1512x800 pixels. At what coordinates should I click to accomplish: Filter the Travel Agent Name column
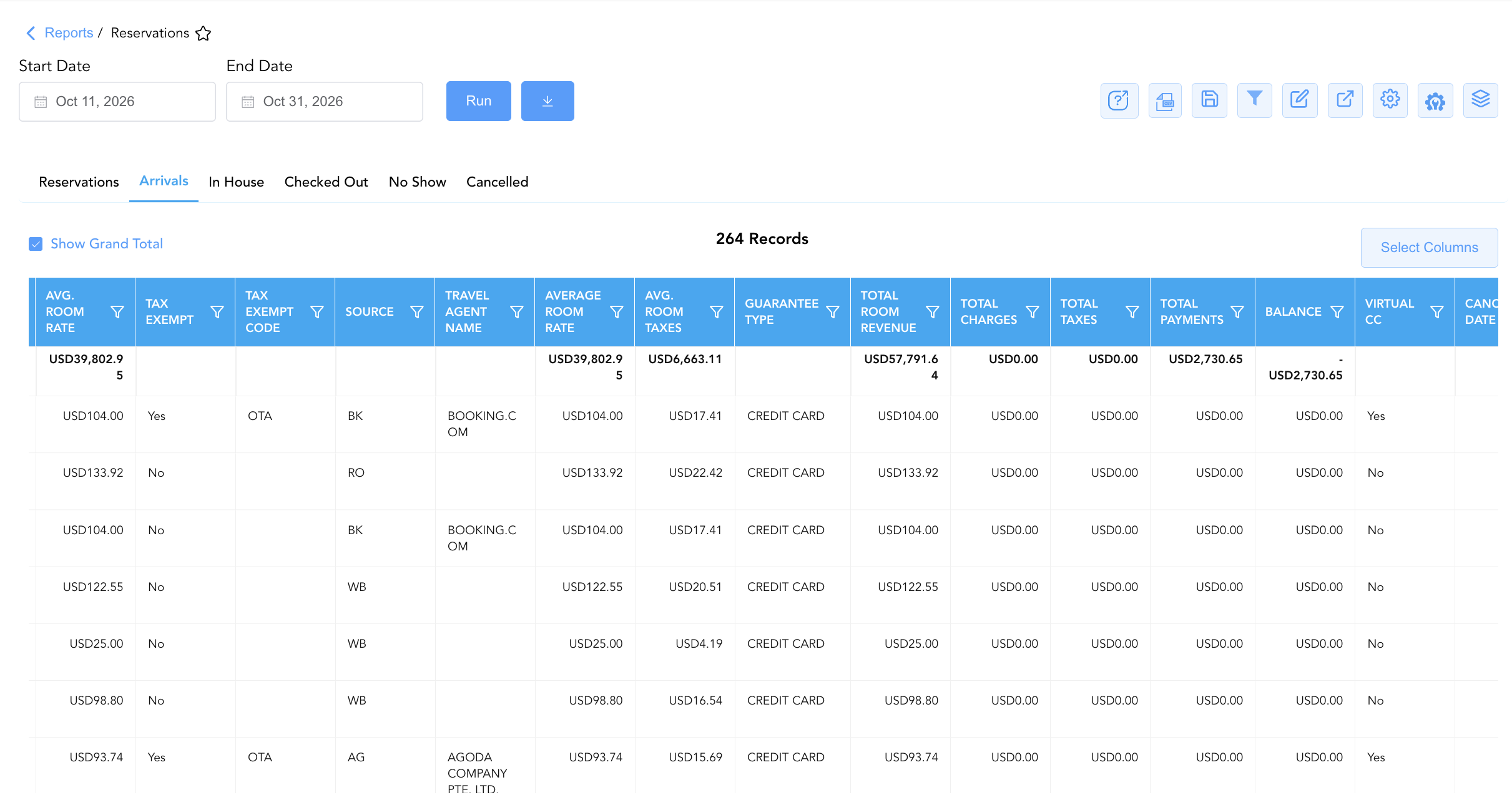516,311
